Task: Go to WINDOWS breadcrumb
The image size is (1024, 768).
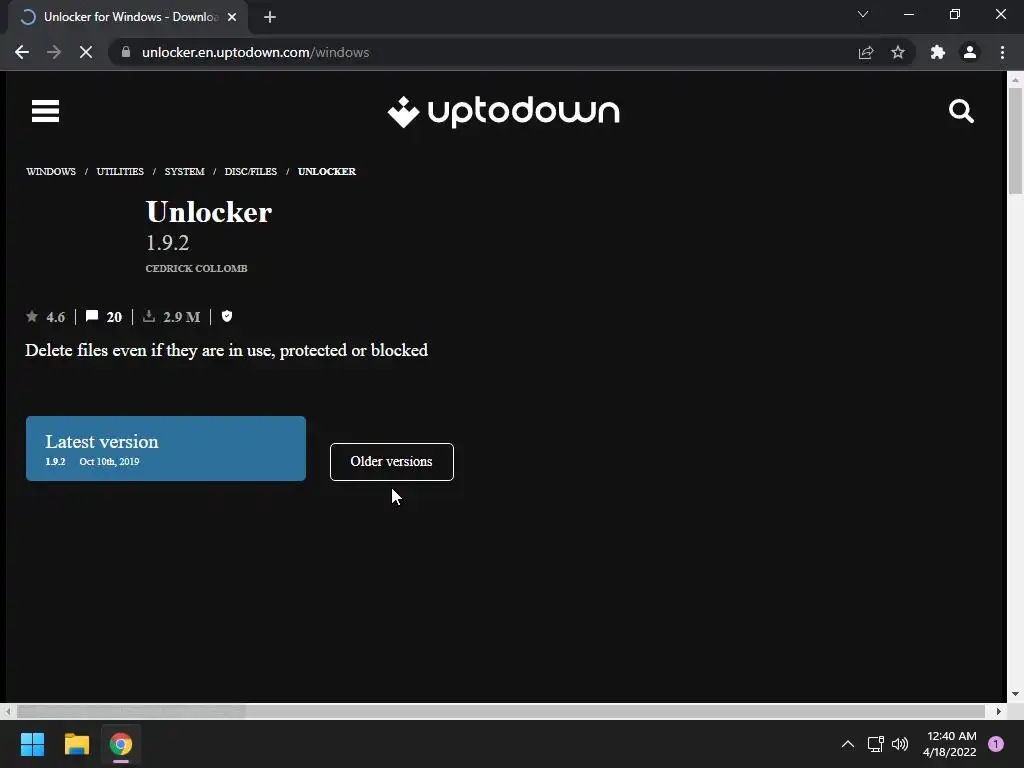Action: pos(51,171)
